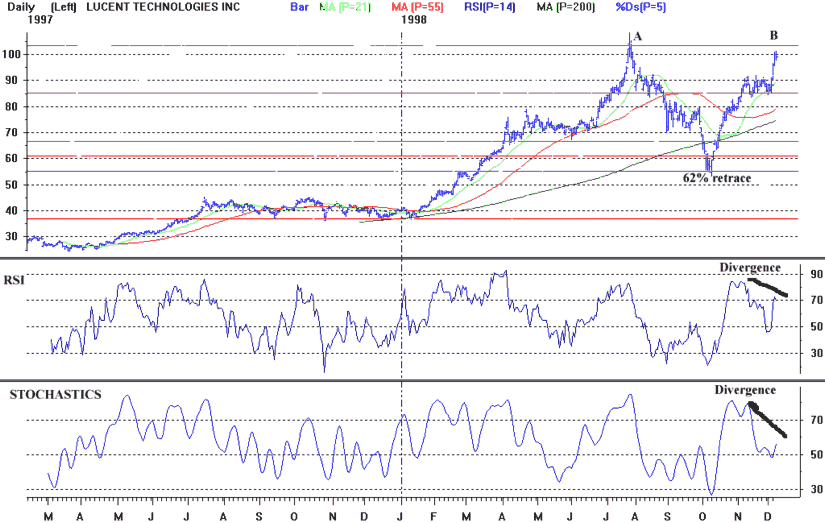The image size is (825, 523).
Task: Click the 60 price axis label
Action: (x=11, y=158)
